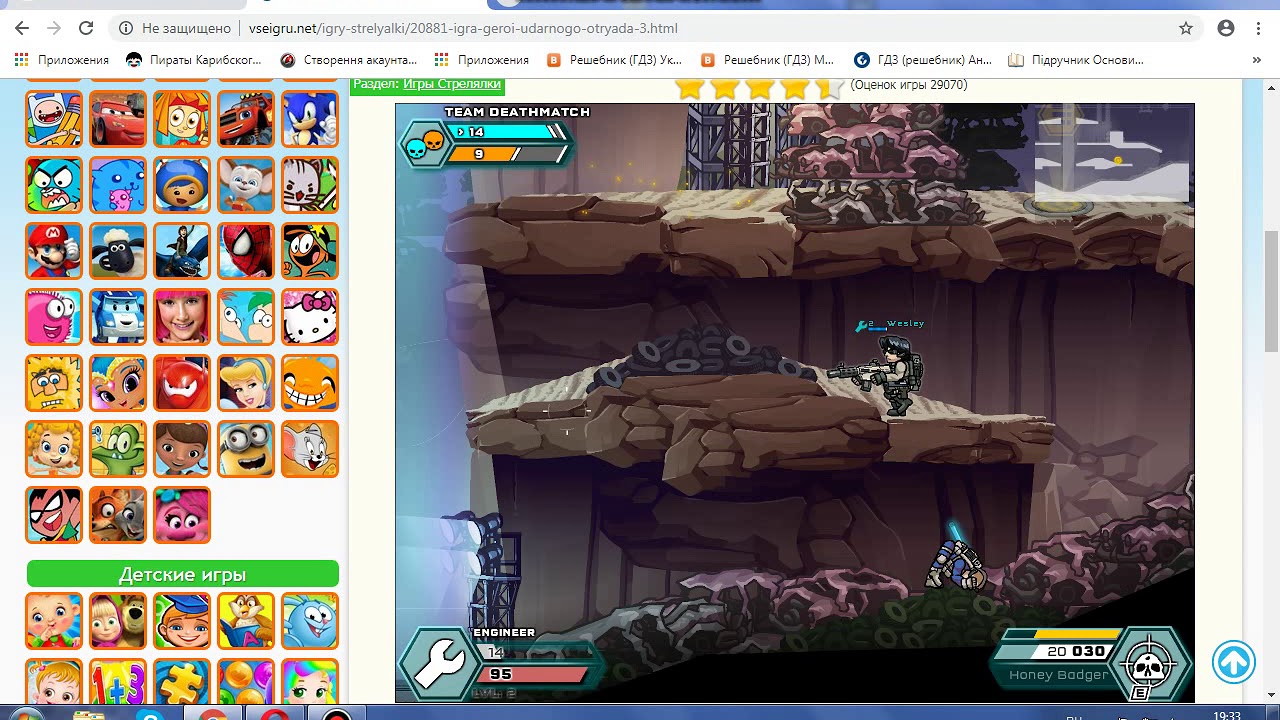Click the Team Deathmatch score bar

click(x=487, y=143)
